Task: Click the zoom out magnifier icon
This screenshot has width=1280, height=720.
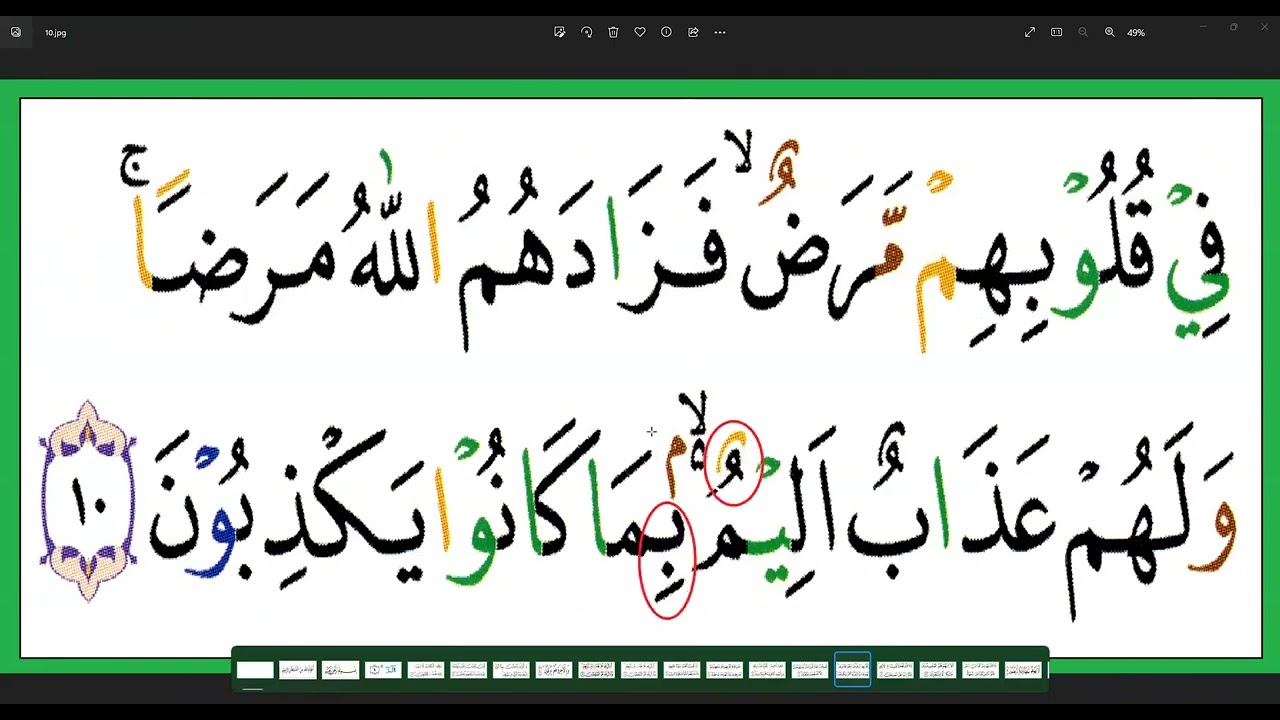Action: [x=1083, y=32]
